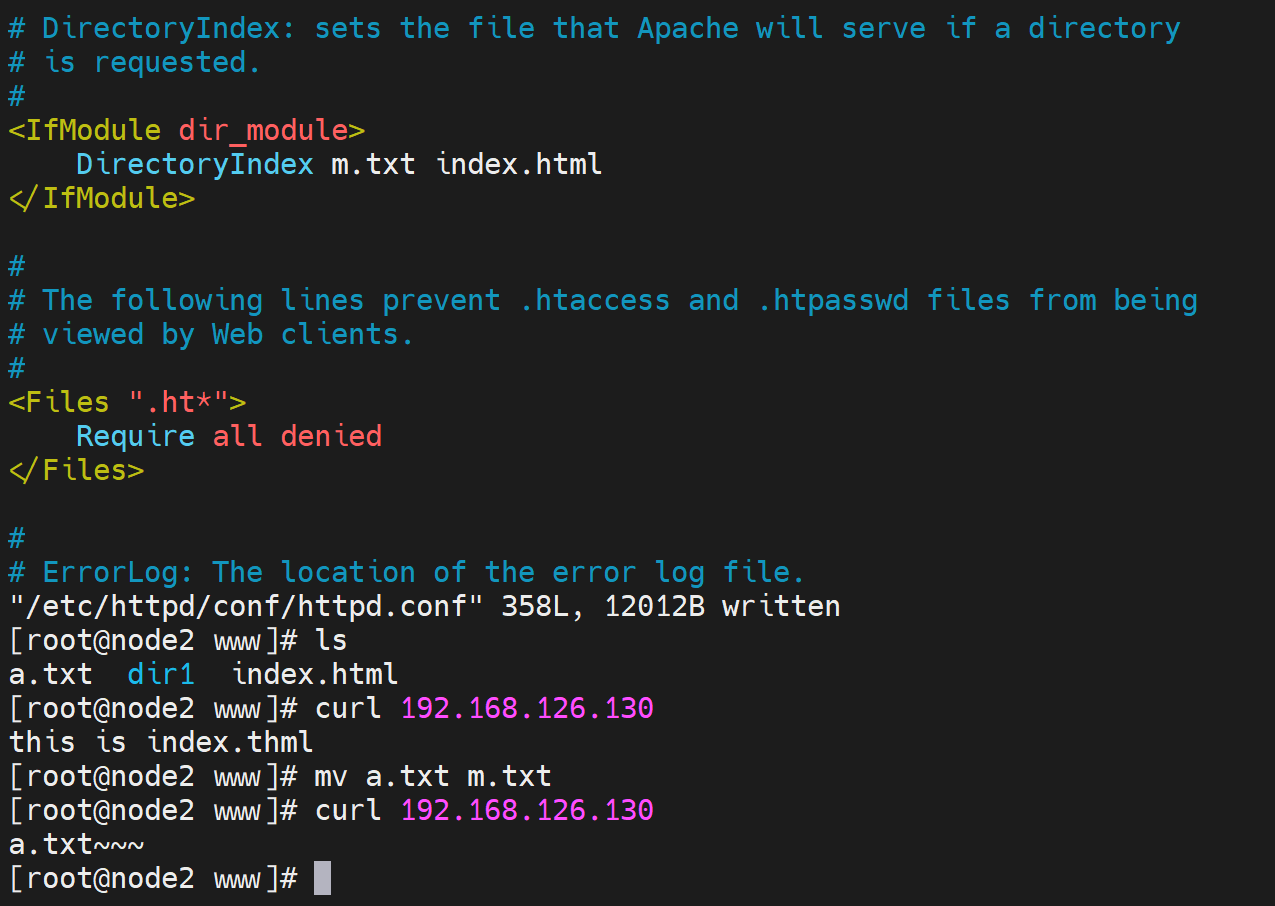Click the Require directive keyword
This screenshot has height=906, width=1275.
pos(135,436)
